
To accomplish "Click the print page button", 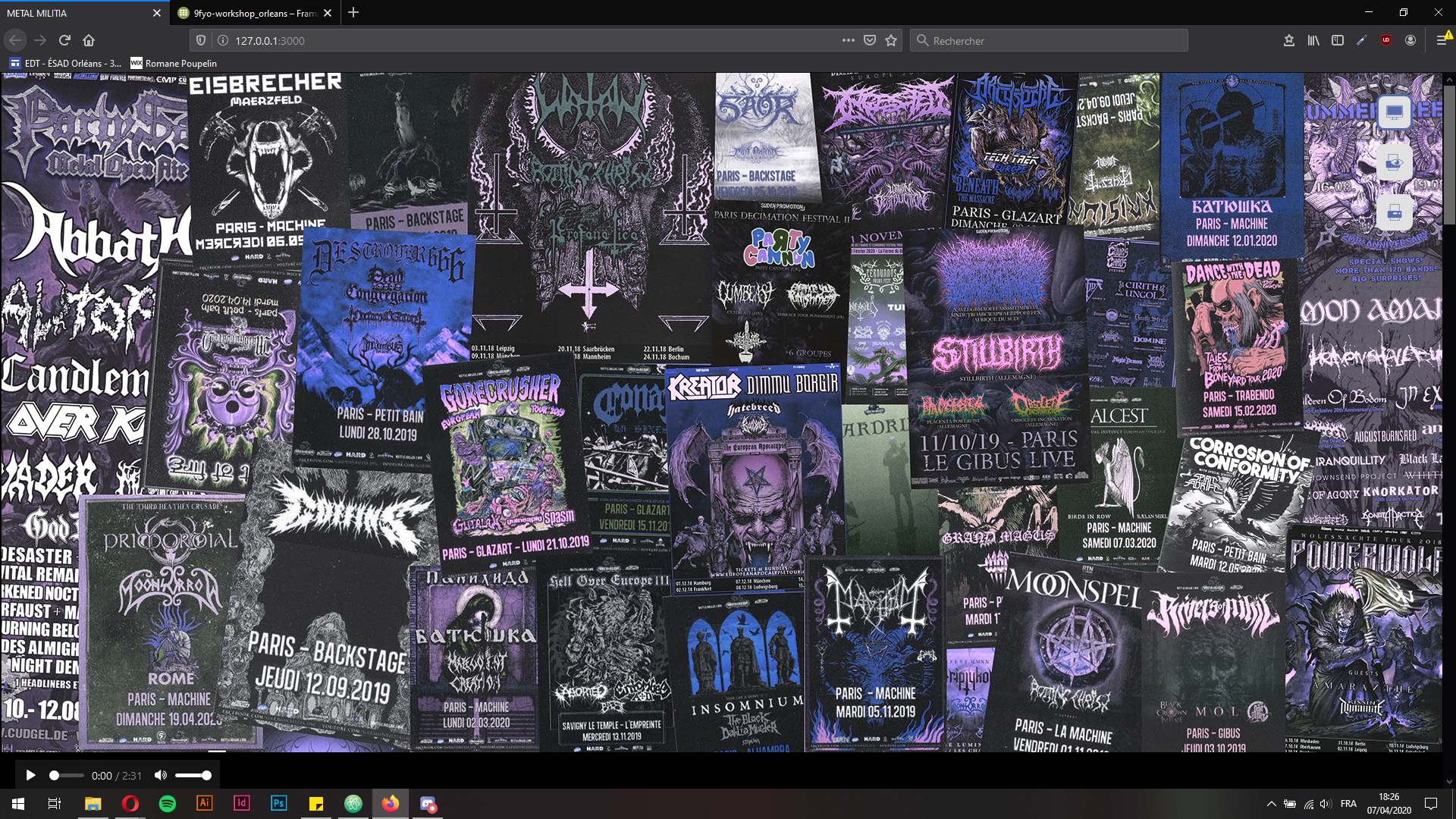I will point(1394,213).
